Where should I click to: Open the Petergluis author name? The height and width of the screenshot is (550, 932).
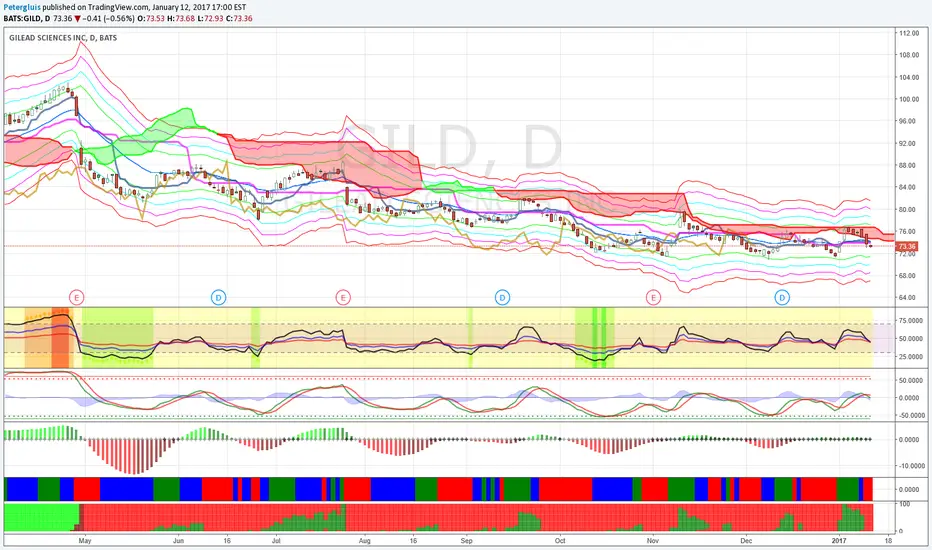[x=22, y=8]
